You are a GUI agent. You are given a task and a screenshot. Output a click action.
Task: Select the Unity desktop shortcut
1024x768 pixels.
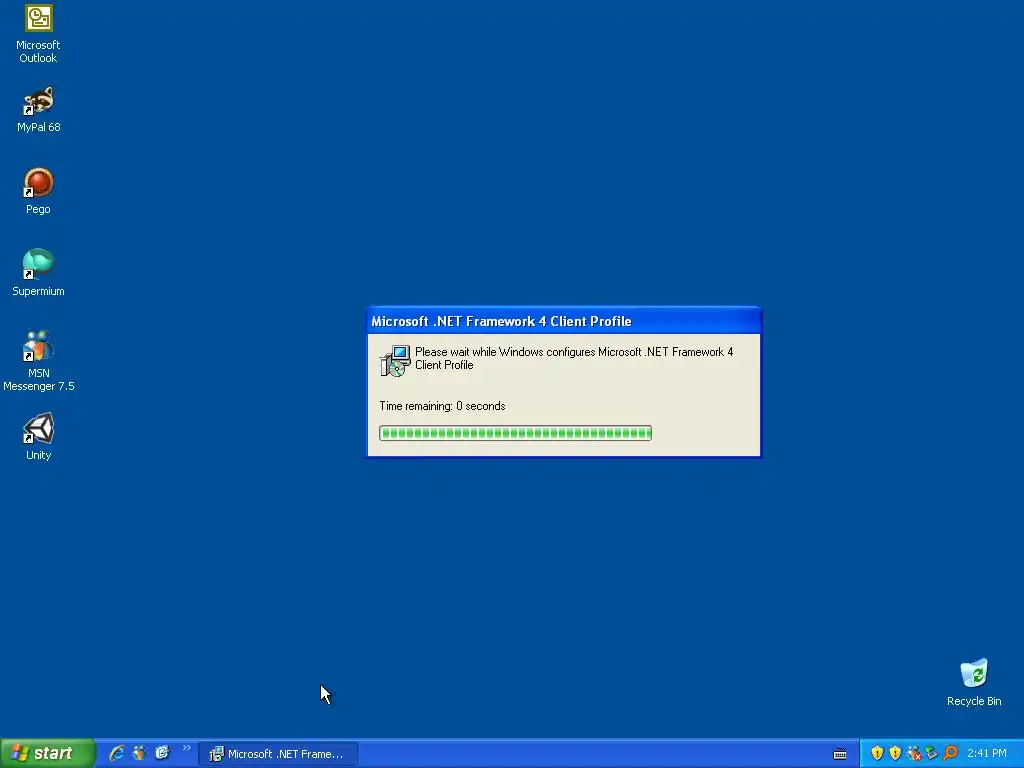(38, 436)
